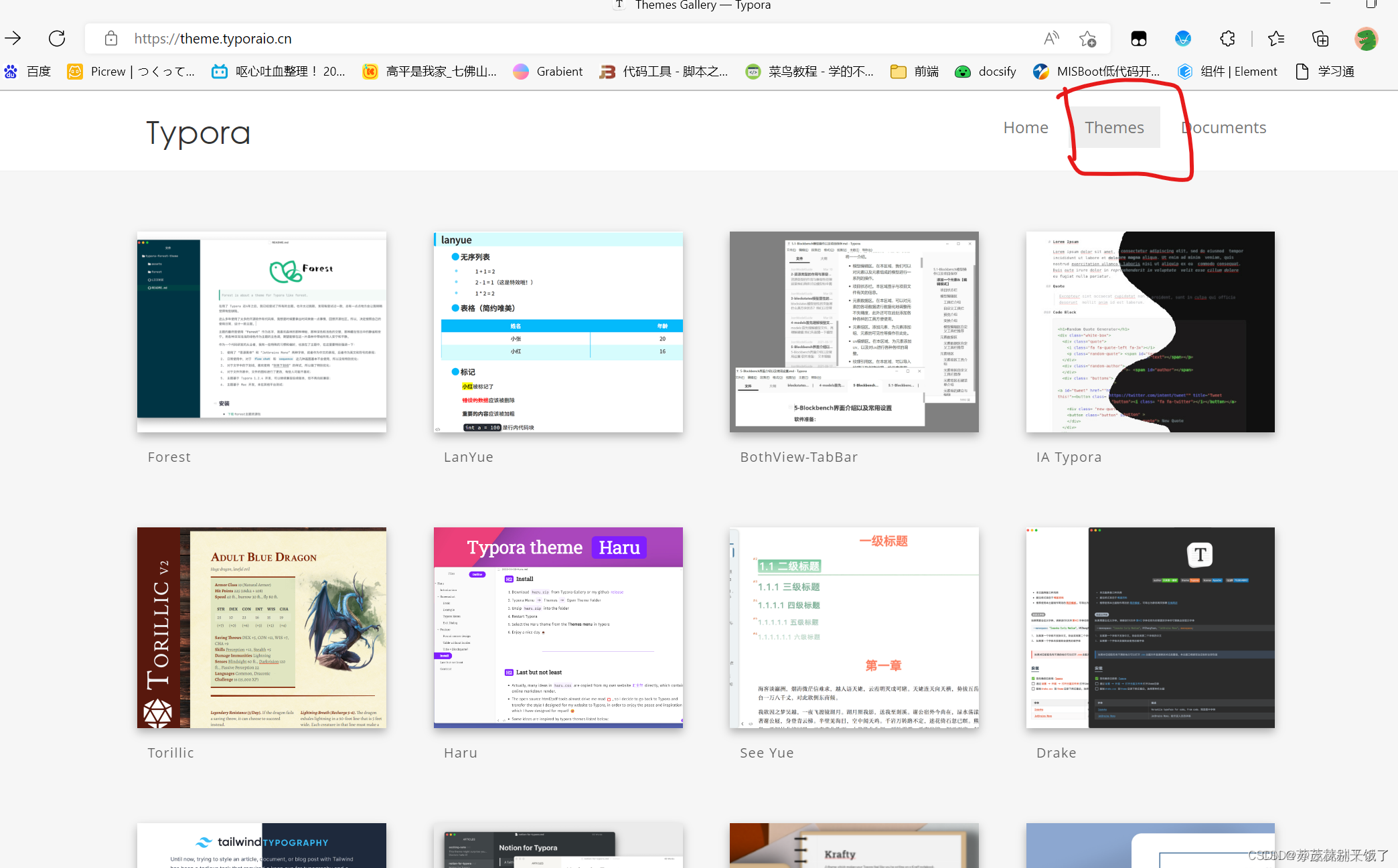The height and width of the screenshot is (868, 1398).
Task: Open the favorites list icon
Action: tap(1276, 38)
